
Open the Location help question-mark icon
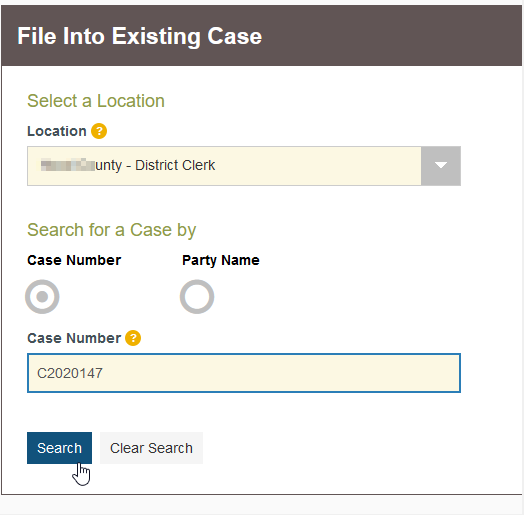(x=99, y=131)
